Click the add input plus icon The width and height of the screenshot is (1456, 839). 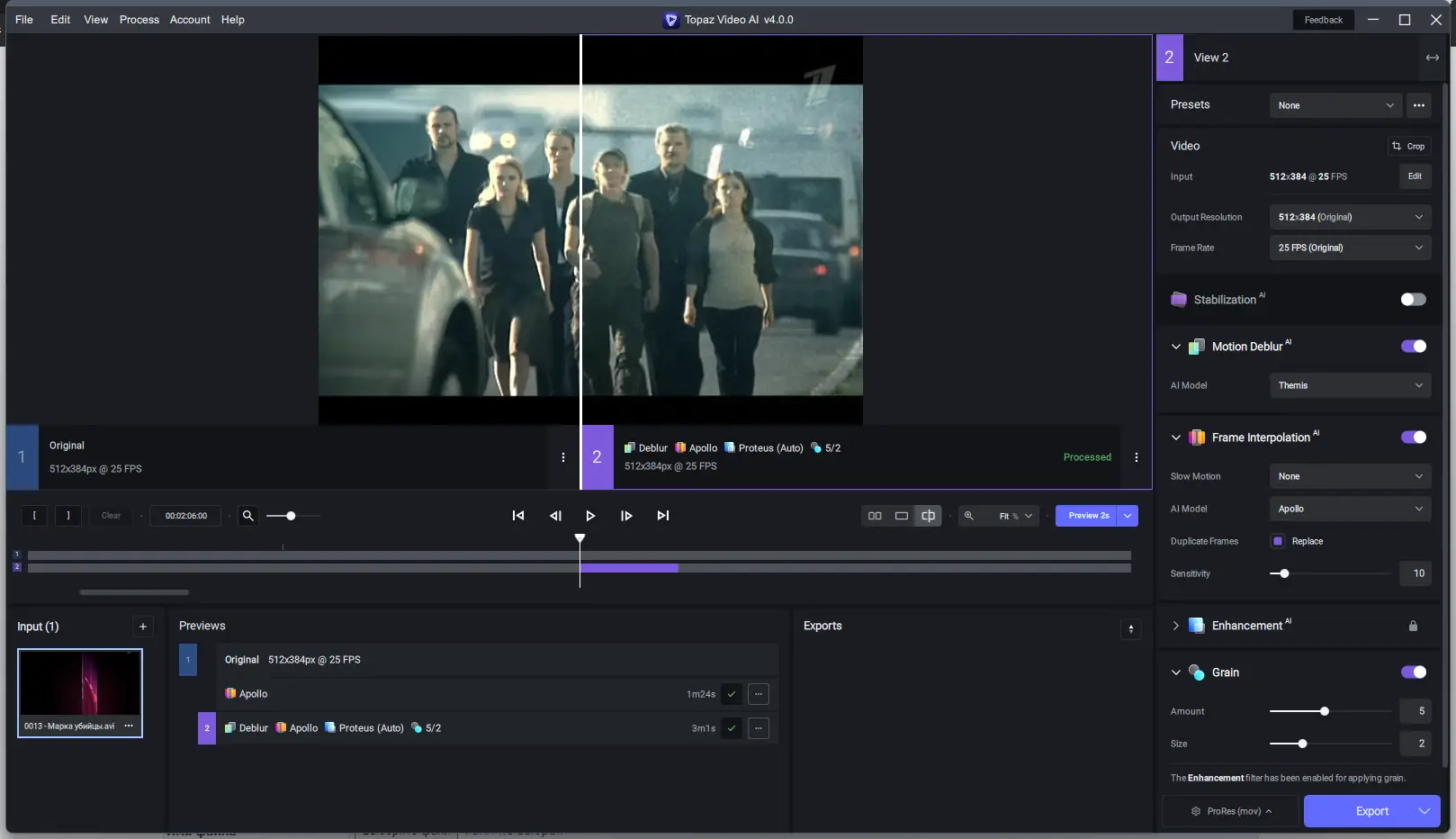coord(143,627)
